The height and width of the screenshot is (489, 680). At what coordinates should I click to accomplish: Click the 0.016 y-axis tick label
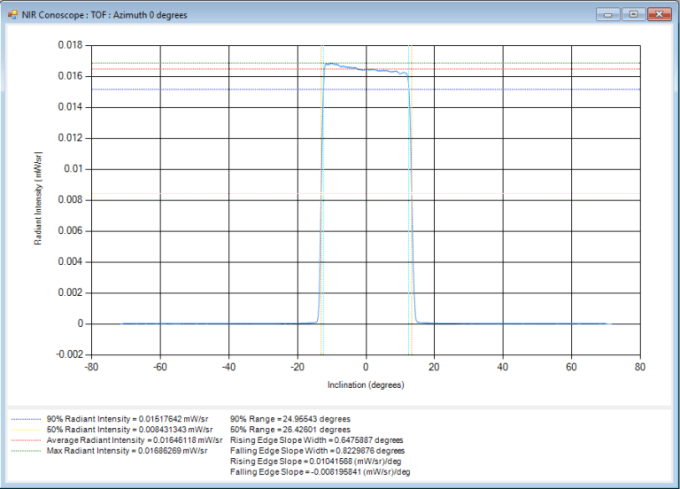(x=70, y=76)
